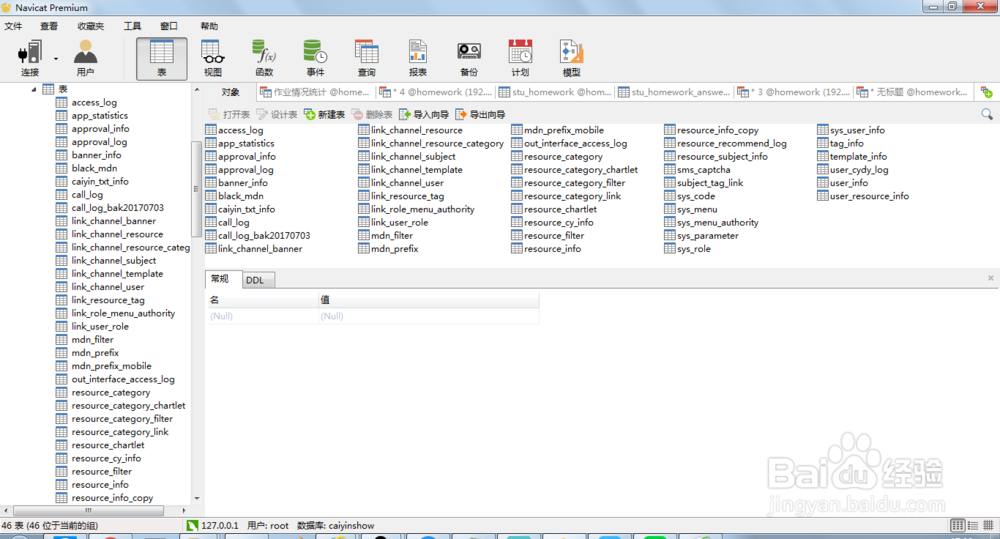Select call_log_bak20170703 in the left tree
Screen dimensions: 1000x539
coord(117,208)
